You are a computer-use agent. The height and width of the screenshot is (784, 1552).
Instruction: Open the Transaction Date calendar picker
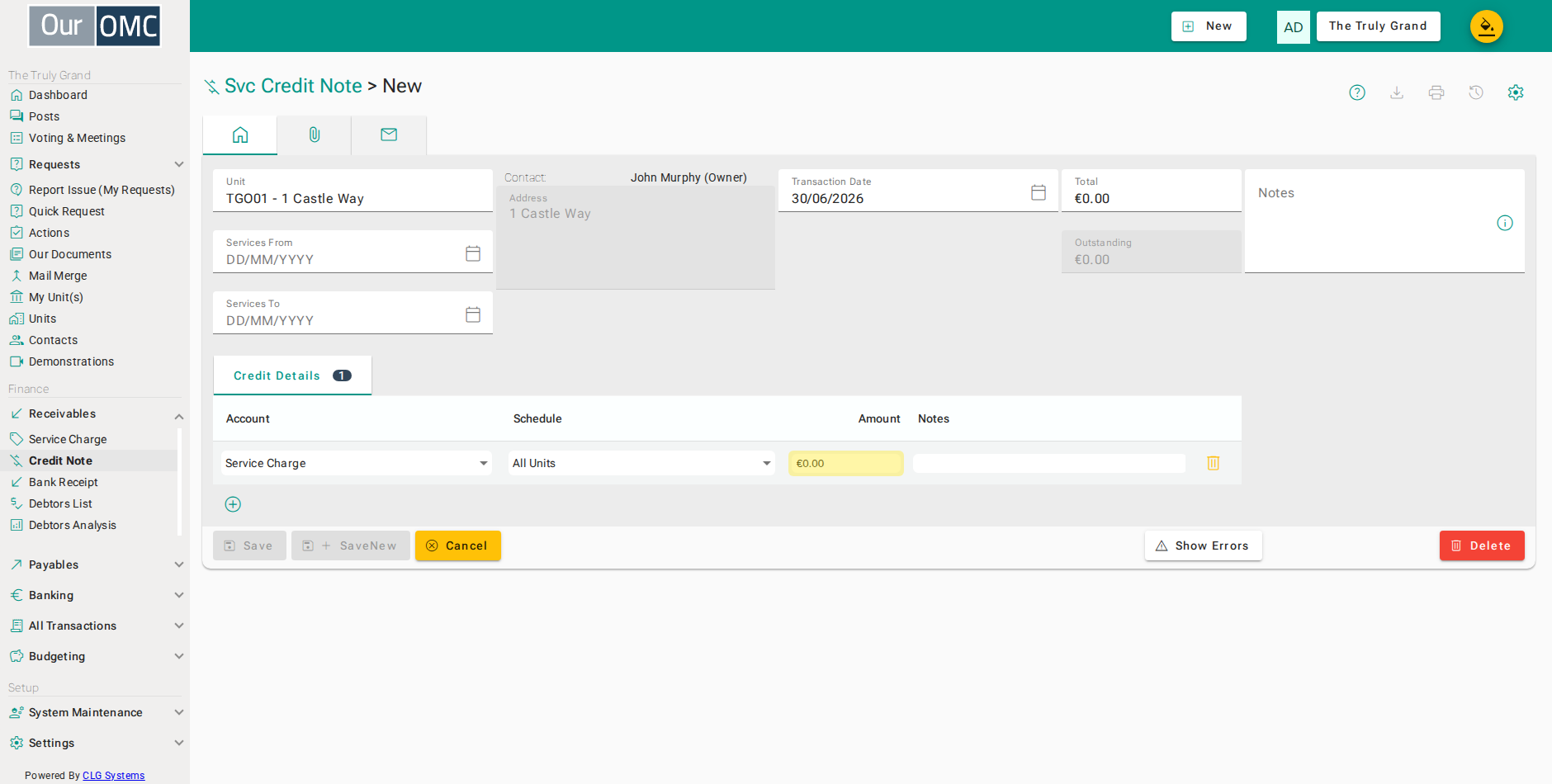click(x=1039, y=192)
